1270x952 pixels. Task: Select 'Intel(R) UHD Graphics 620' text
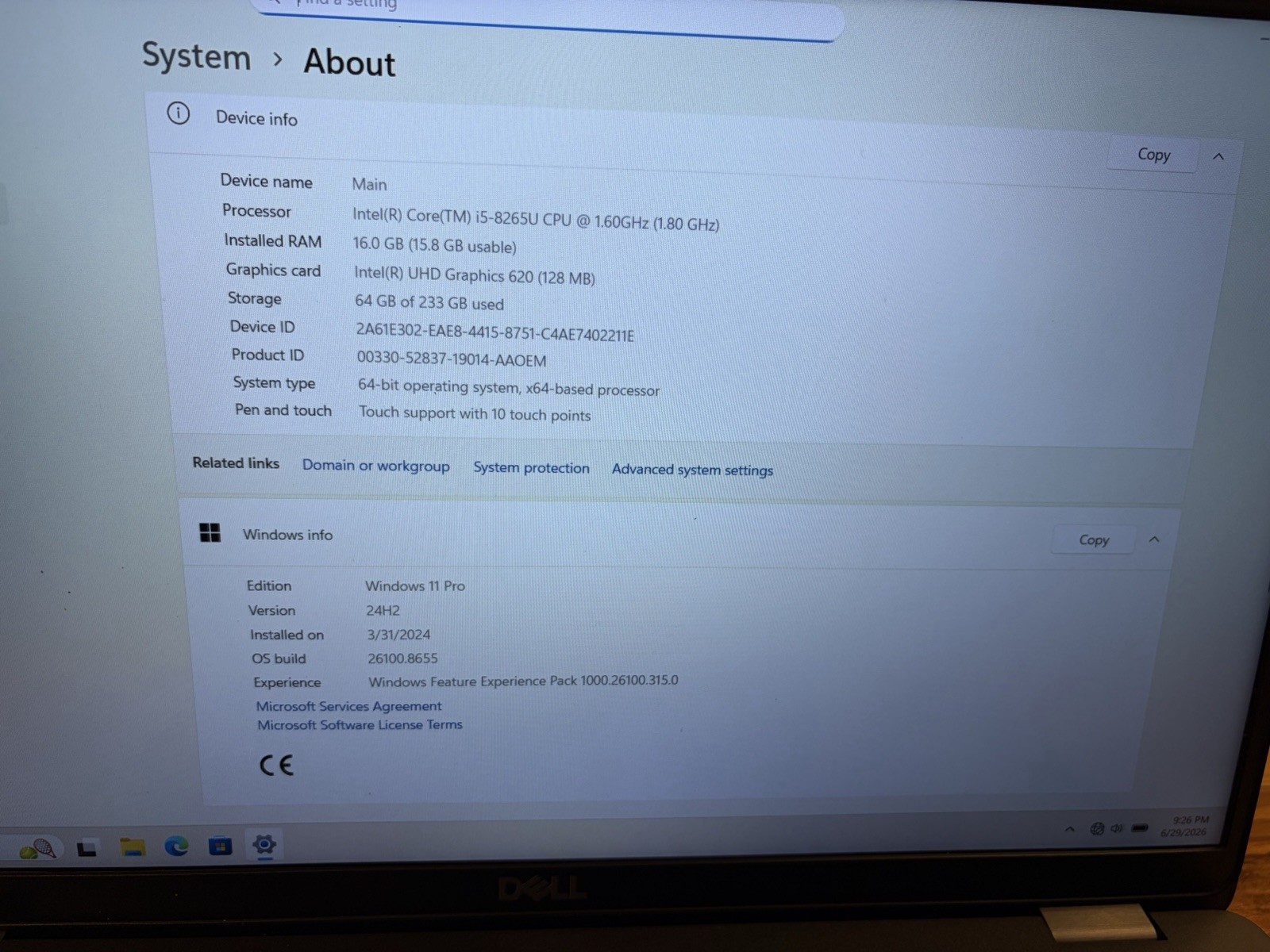click(x=444, y=274)
